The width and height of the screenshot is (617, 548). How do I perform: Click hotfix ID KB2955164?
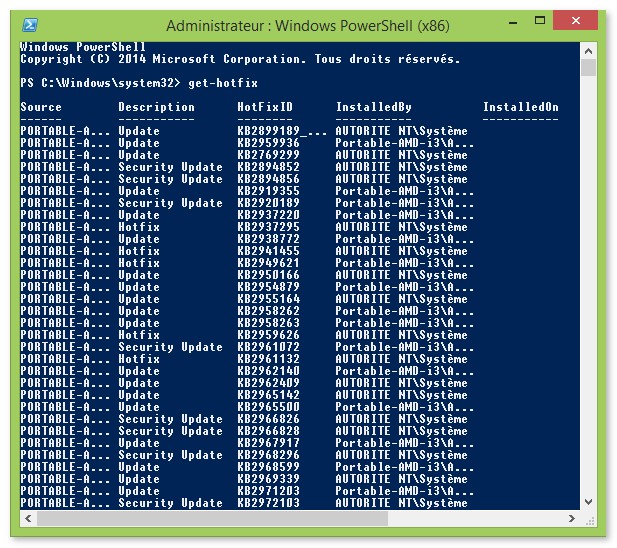coord(268,299)
